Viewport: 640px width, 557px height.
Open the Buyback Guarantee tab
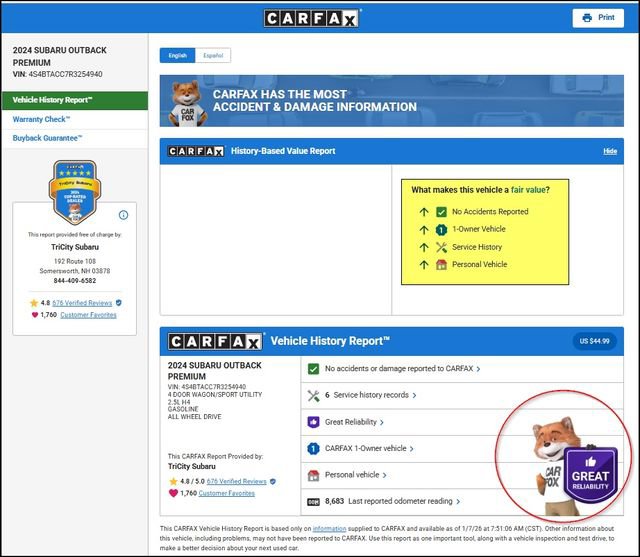tap(47, 138)
